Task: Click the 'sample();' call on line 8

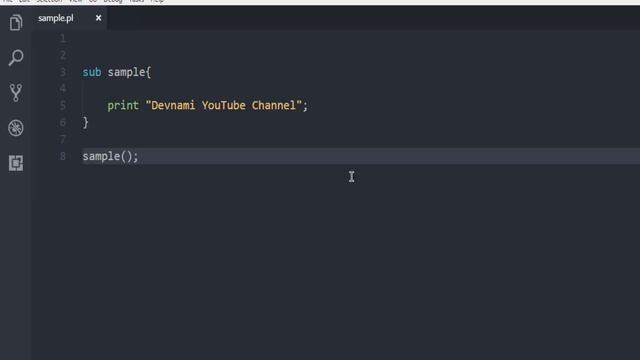Action: (x=111, y=156)
